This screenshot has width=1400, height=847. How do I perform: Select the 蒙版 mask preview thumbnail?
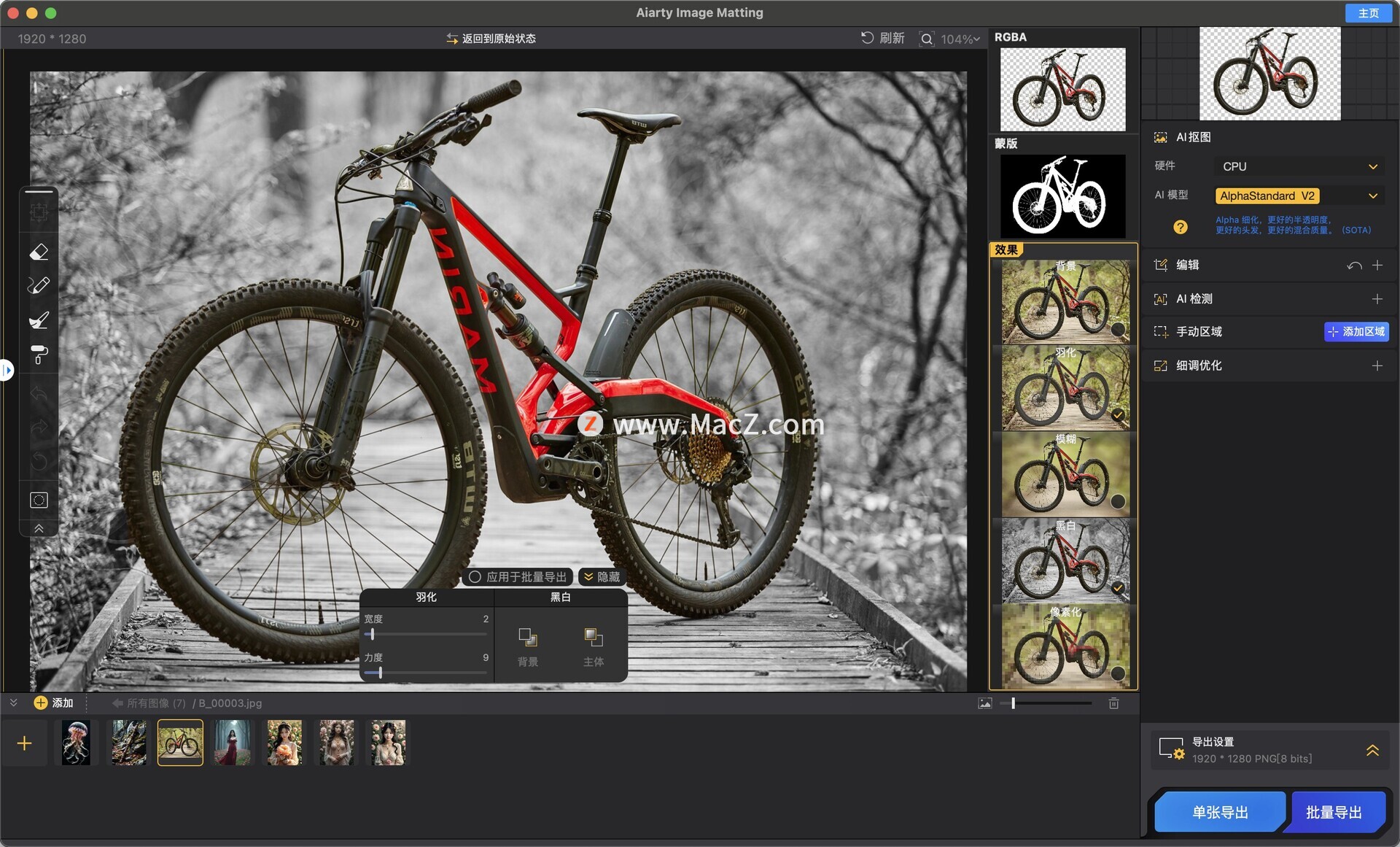click(x=1062, y=196)
